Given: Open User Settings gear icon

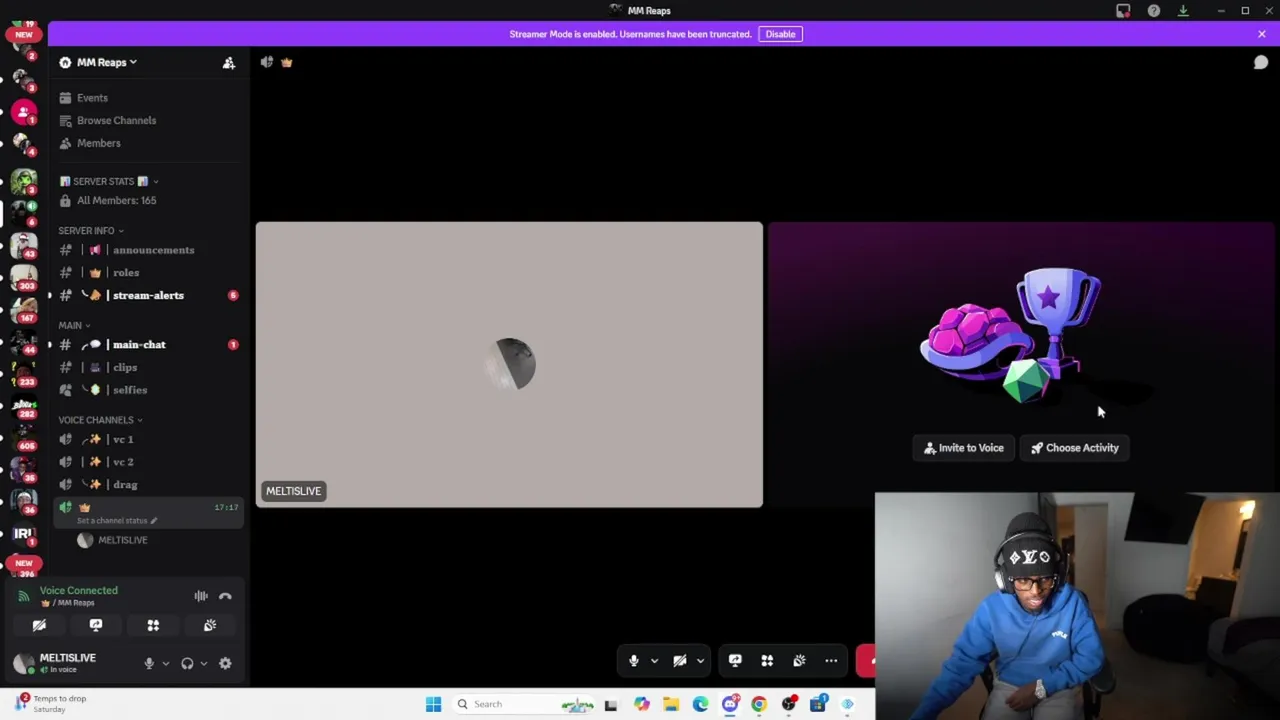Looking at the screenshot, I should (225, 663).
